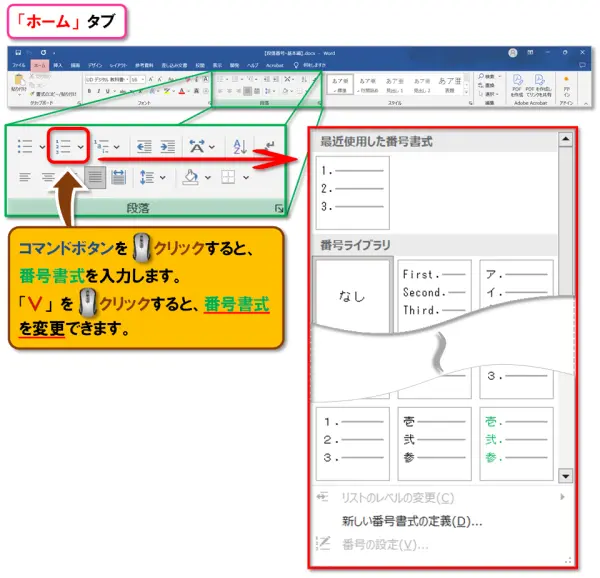Open ribbon display options in the title bar

coord(530,52)
